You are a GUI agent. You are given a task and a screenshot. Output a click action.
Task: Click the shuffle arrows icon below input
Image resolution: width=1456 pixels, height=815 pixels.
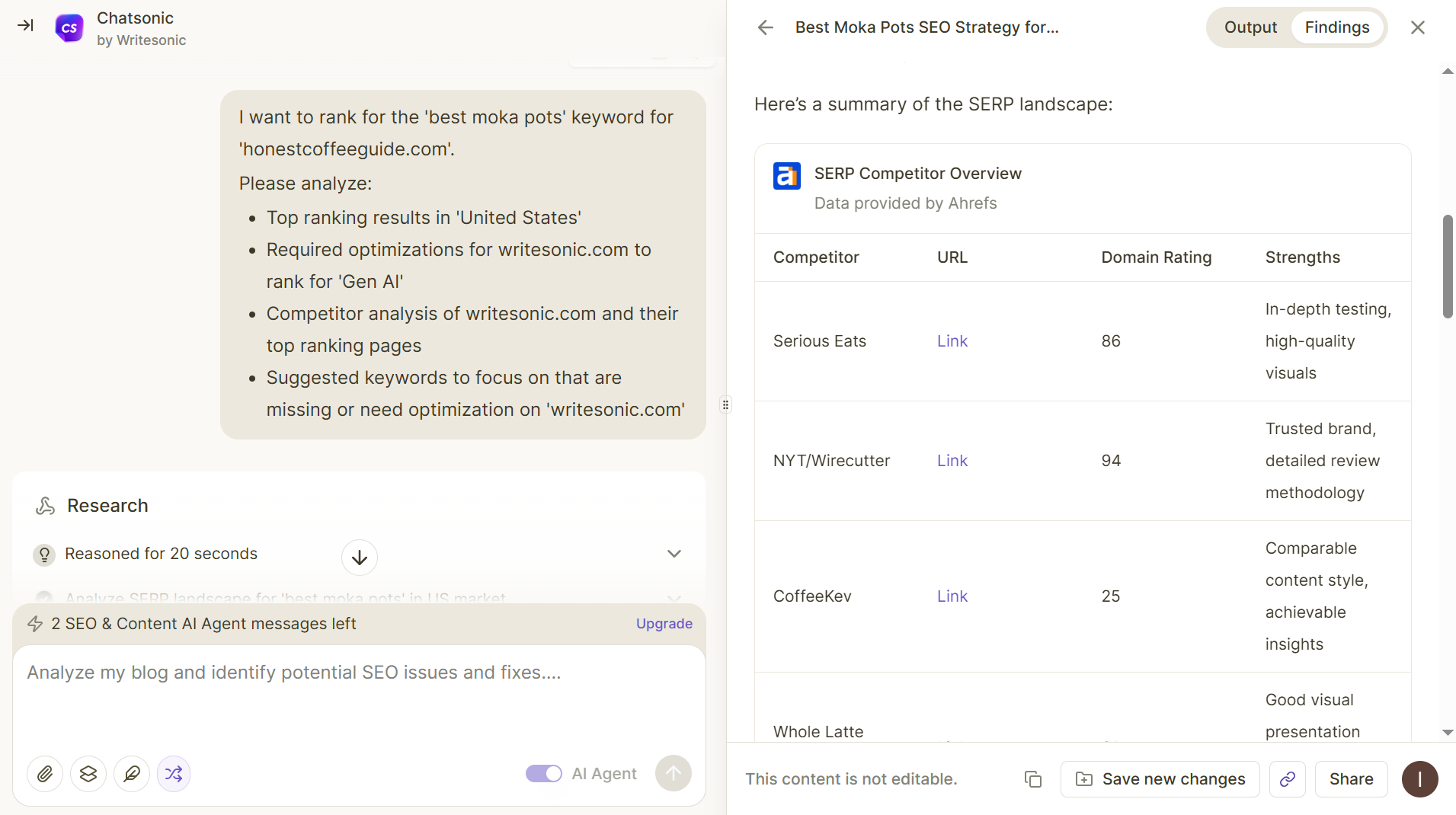(174, 774)
